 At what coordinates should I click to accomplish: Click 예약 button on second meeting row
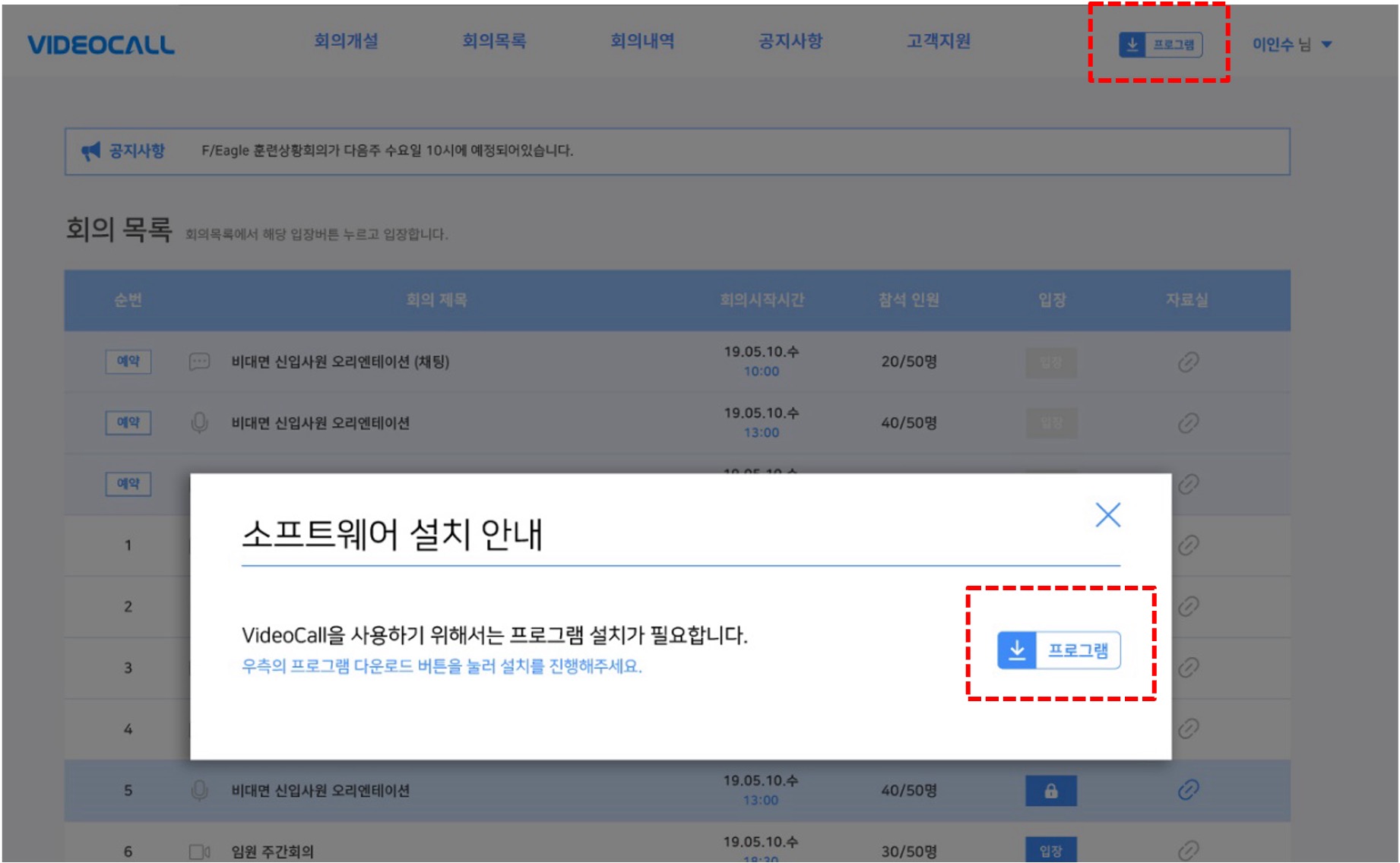tap(128, 423)
